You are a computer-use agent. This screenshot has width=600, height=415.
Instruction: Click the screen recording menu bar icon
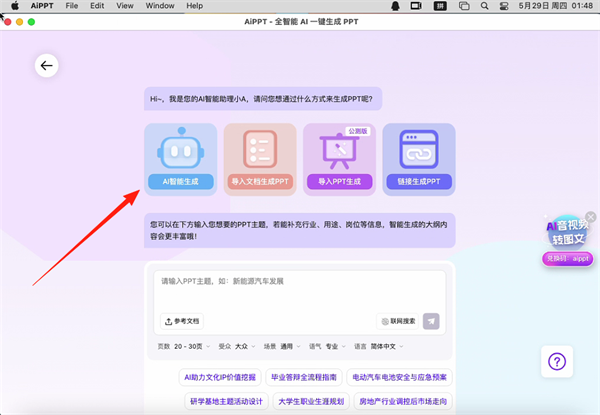pos(416,6)
